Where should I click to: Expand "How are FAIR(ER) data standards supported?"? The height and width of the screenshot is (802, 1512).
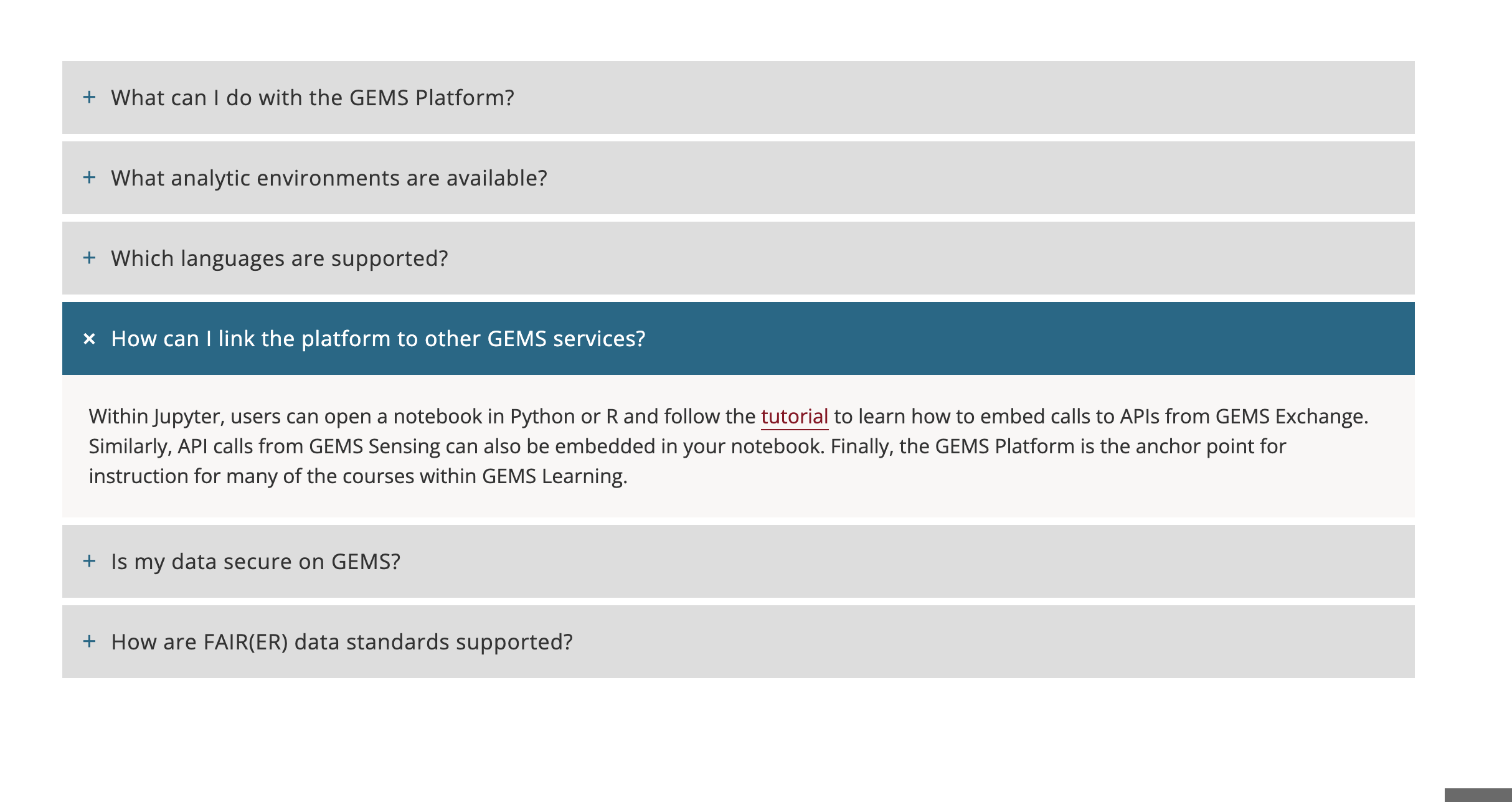point(342,642)
